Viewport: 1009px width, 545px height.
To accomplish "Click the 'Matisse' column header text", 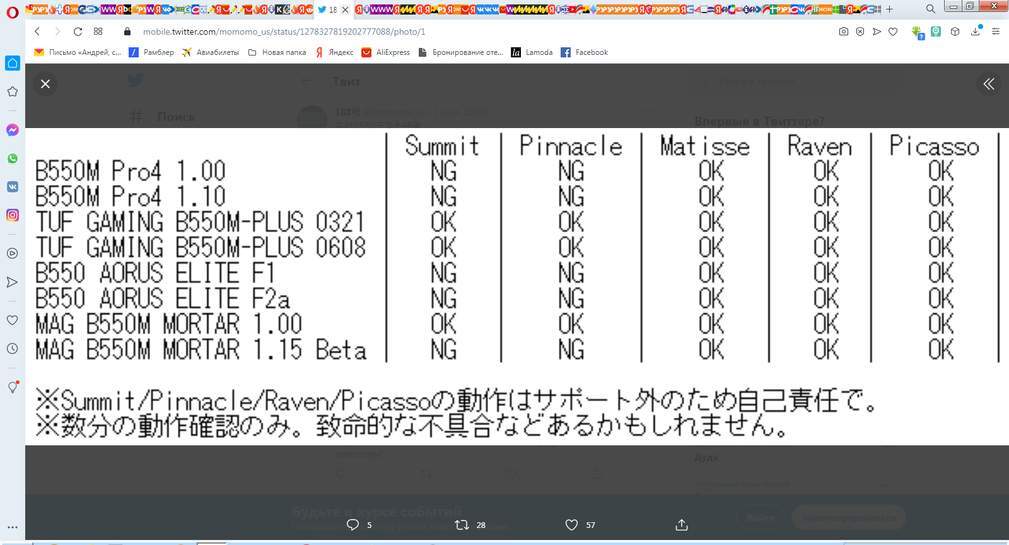I will 705,146.
